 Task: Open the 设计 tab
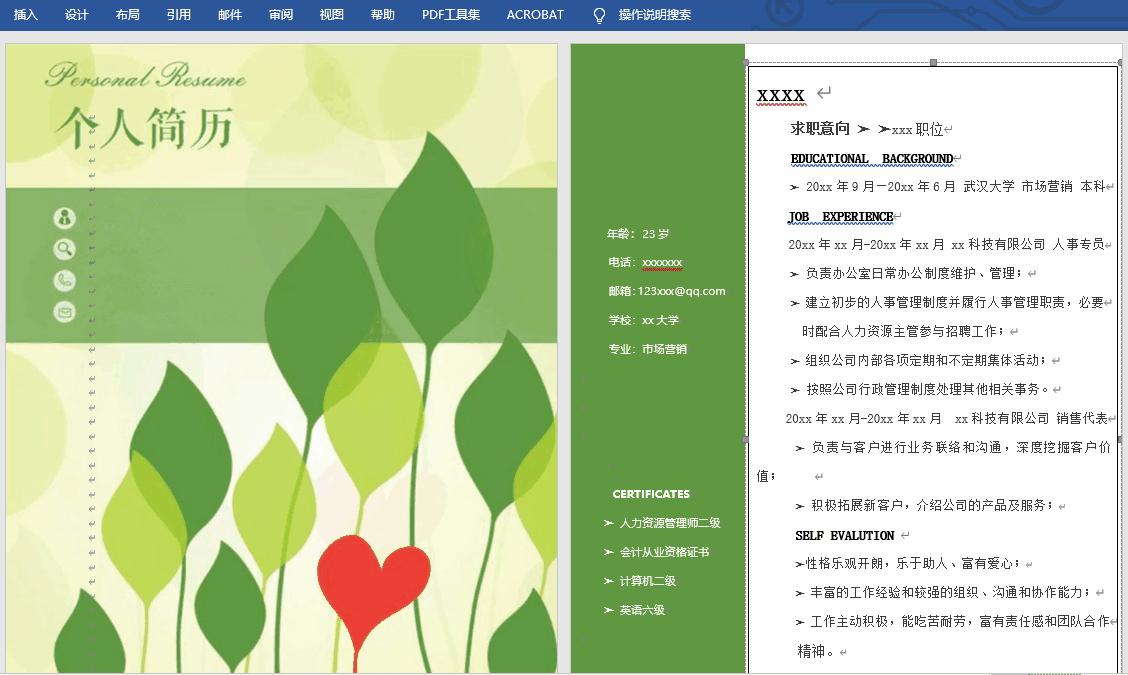(x=76, y=15)
